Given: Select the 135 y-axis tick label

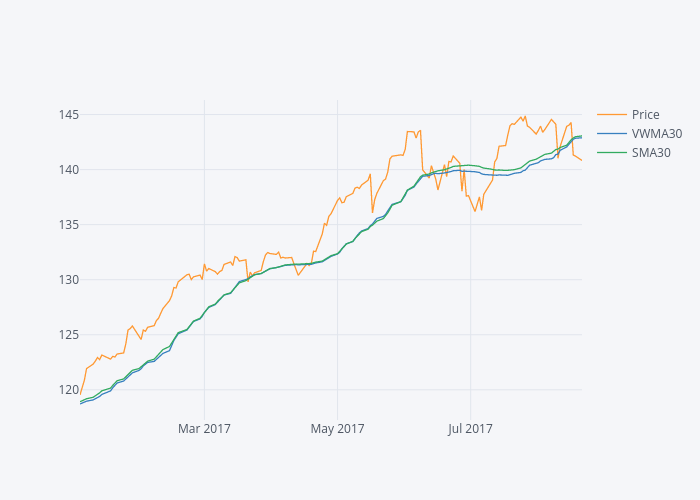Looking at the screenshot, I should 68,224.
